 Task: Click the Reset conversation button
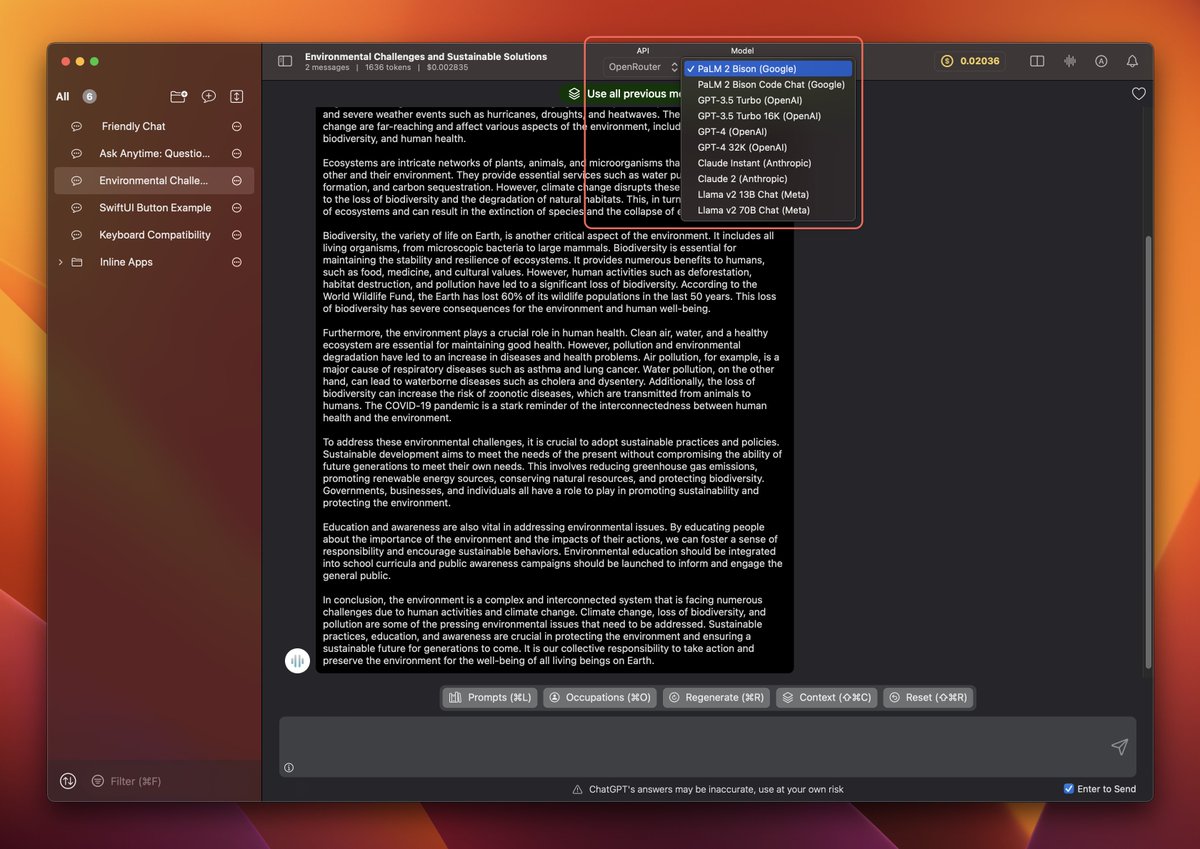[x=928, y=697]
